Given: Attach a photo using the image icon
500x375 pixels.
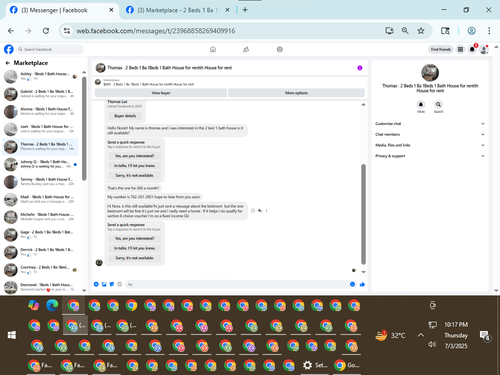Looking at the screenshot, I should (x=104, y=284).
